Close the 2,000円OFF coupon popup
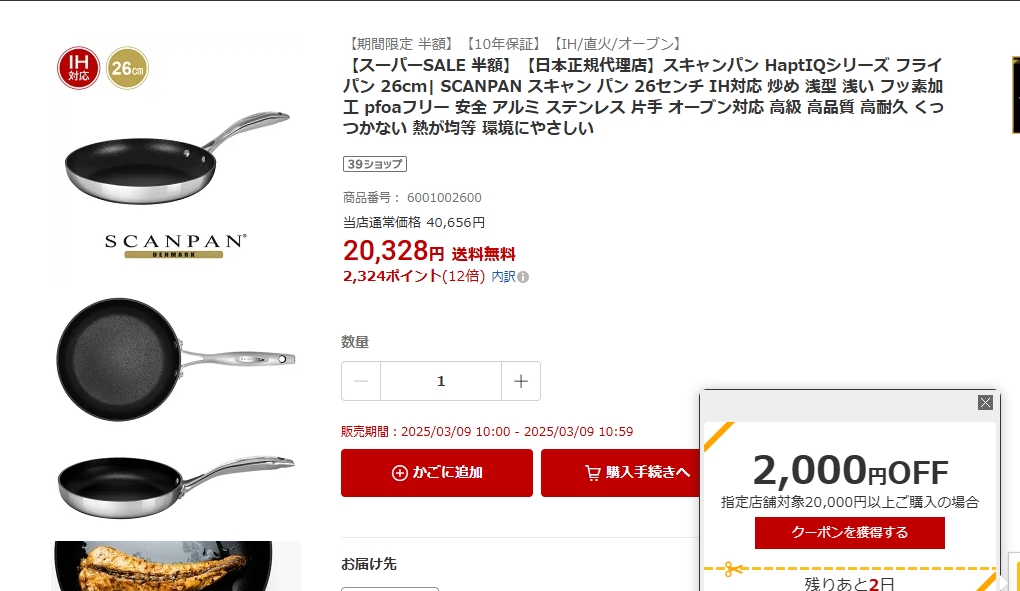This screenshot has height=591, width=1020. 985,402
